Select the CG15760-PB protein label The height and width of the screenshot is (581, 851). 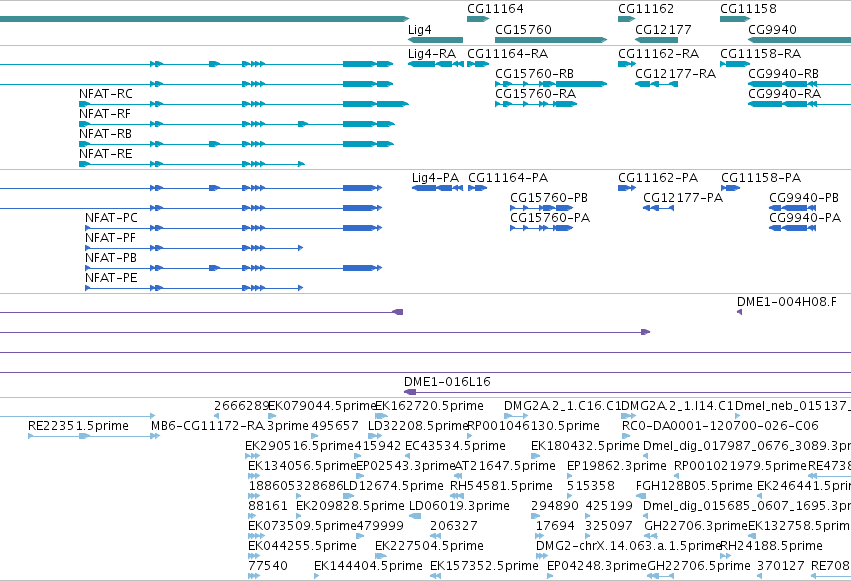coord(549,198)
